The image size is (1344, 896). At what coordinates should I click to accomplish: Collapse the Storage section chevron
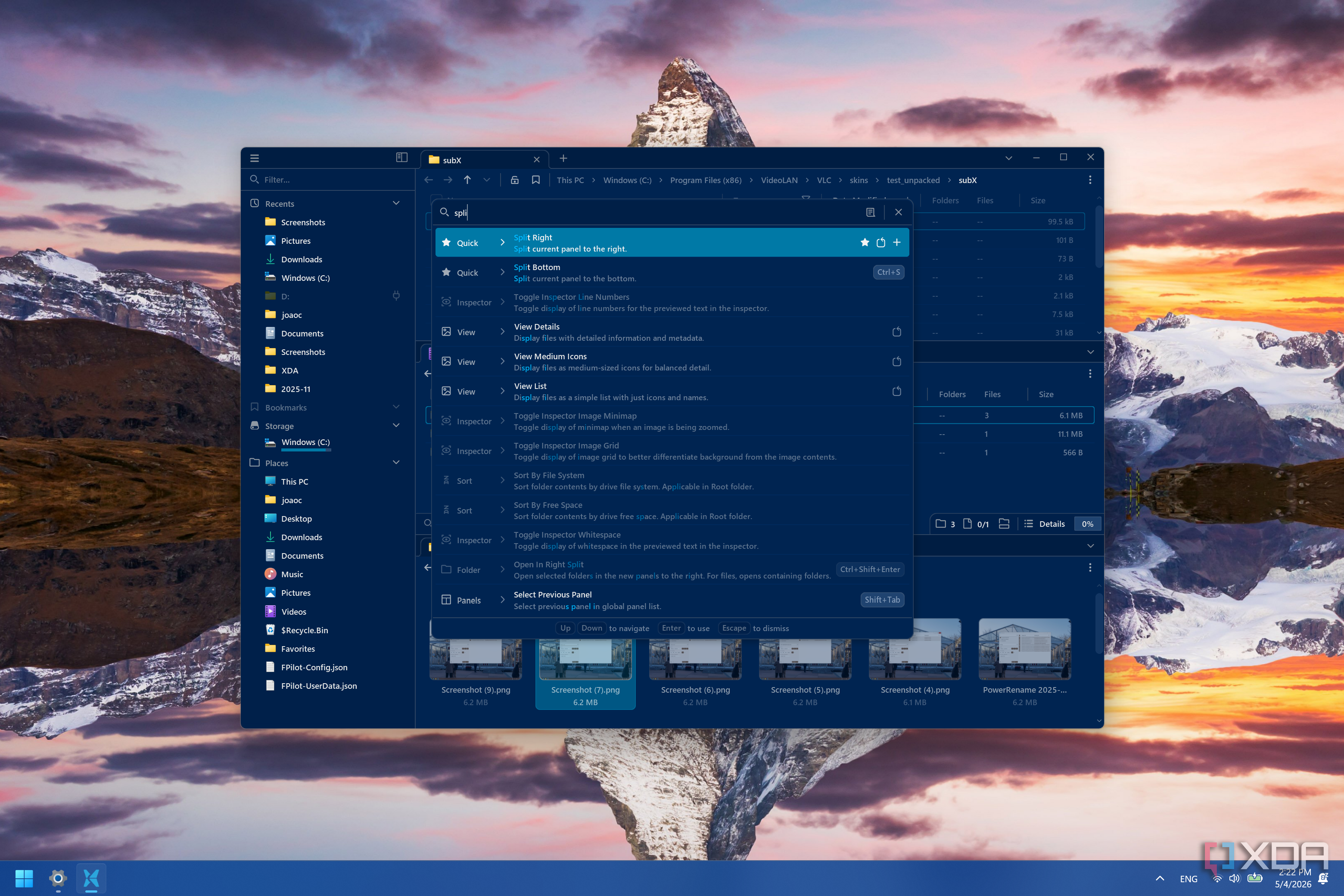click(x=396, y=426)
